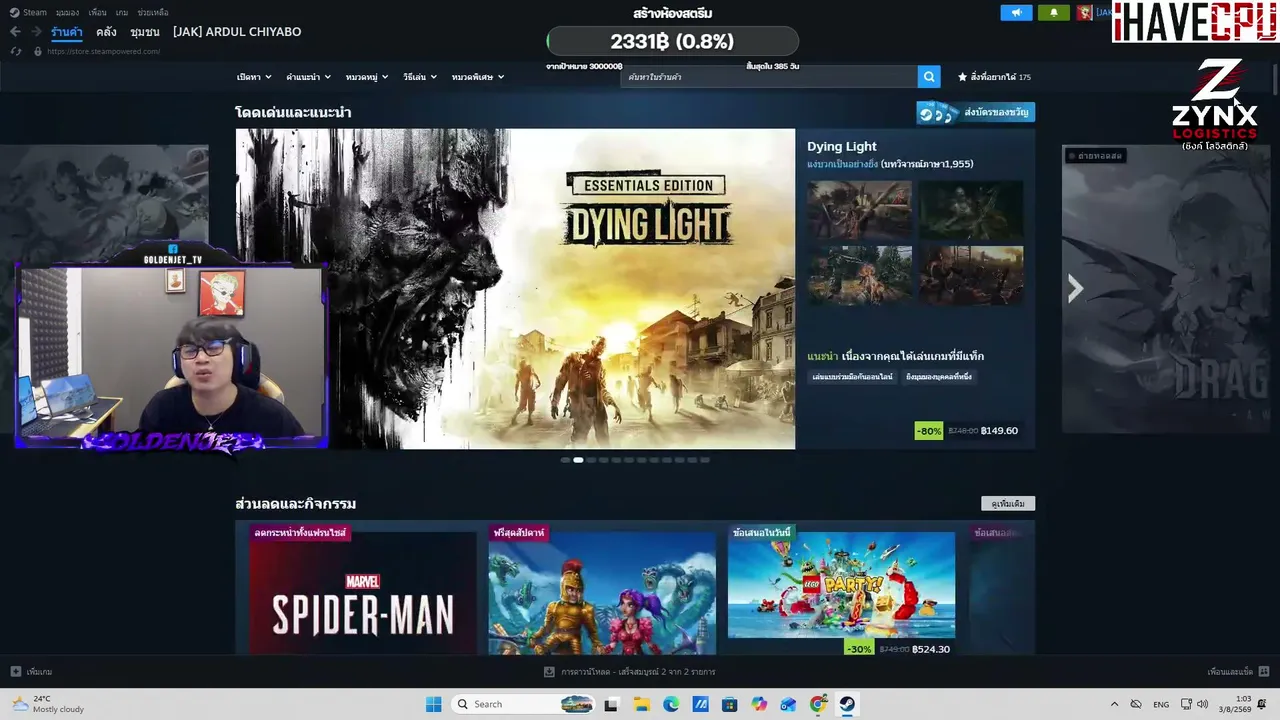Open the Outlook icon on the taskbar
The image size is (1280, 720).
coord(788,704)
